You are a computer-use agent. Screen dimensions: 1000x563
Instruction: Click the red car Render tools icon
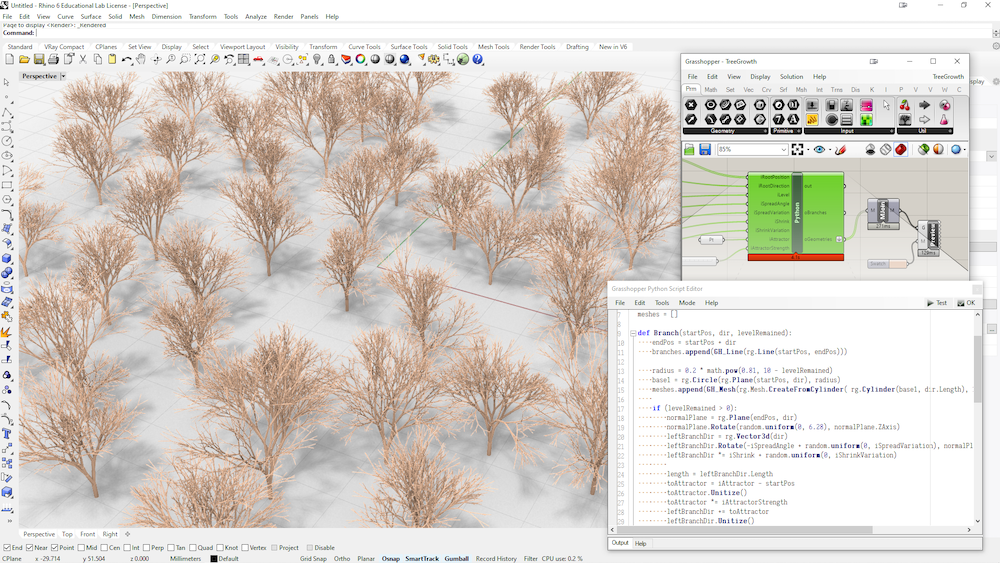[258, 59]
